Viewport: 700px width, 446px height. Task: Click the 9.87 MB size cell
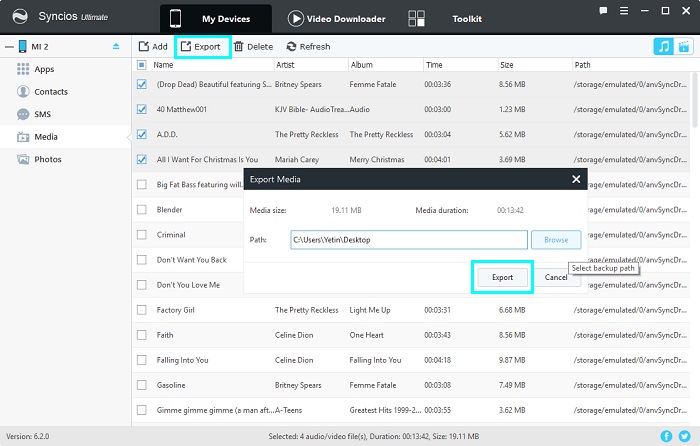click(x=512, y=360)
